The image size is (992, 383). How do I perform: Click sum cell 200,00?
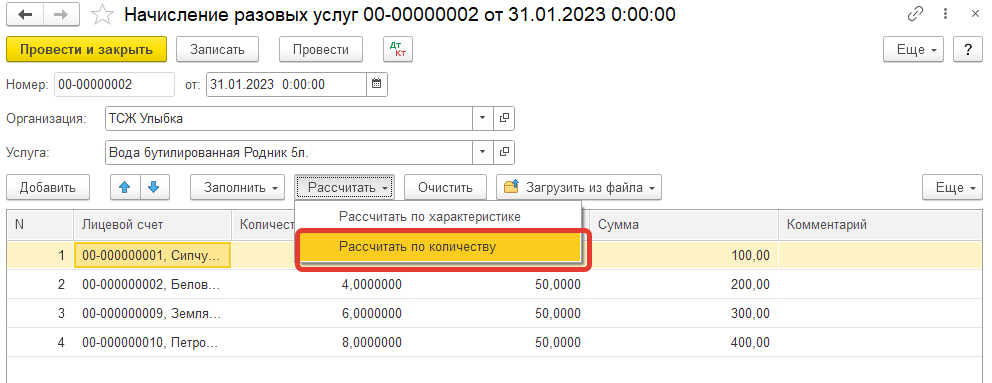pos(685,285)
